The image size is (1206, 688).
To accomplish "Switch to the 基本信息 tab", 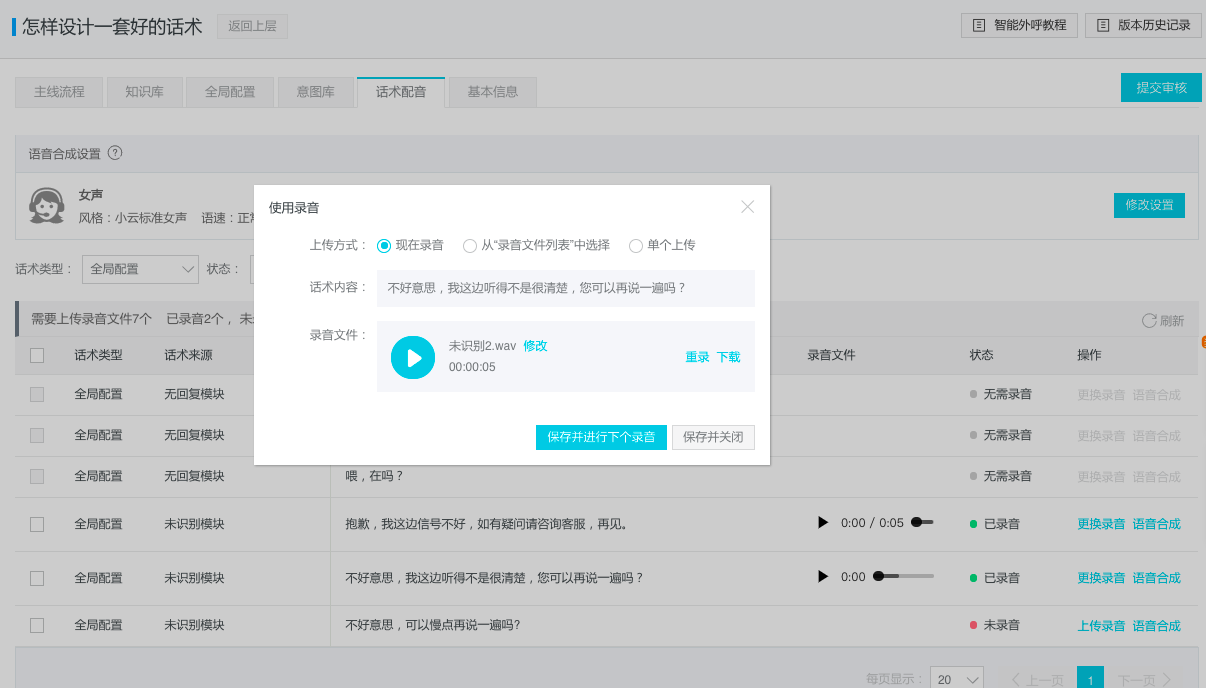I will [x=493, y=92].
